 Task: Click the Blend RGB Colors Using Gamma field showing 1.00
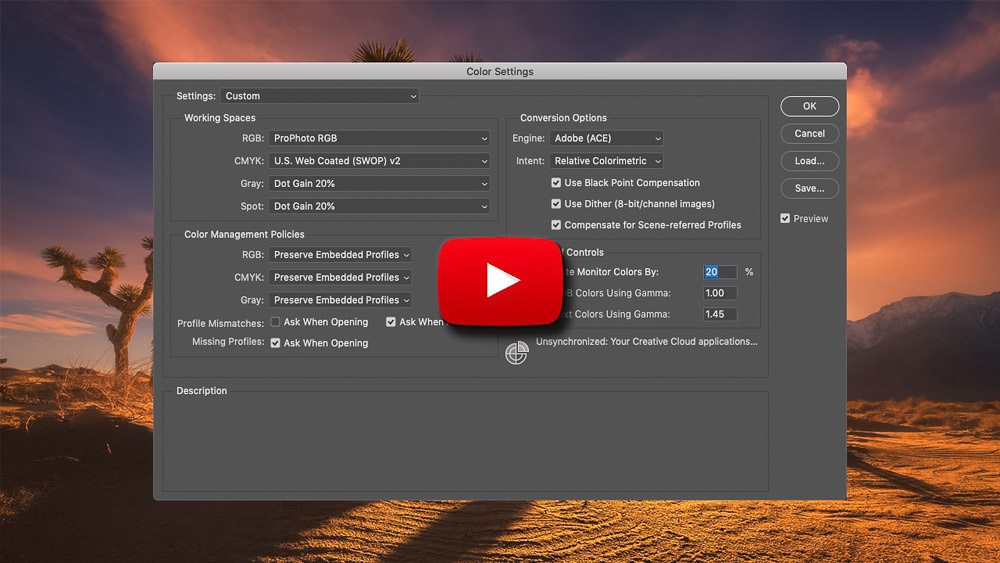click(720, 293)
